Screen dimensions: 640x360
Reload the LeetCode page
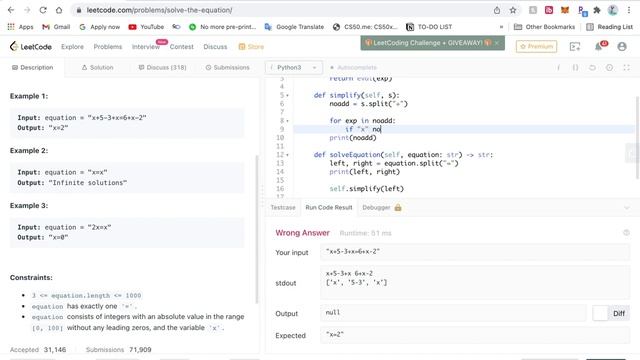[43, 10]
